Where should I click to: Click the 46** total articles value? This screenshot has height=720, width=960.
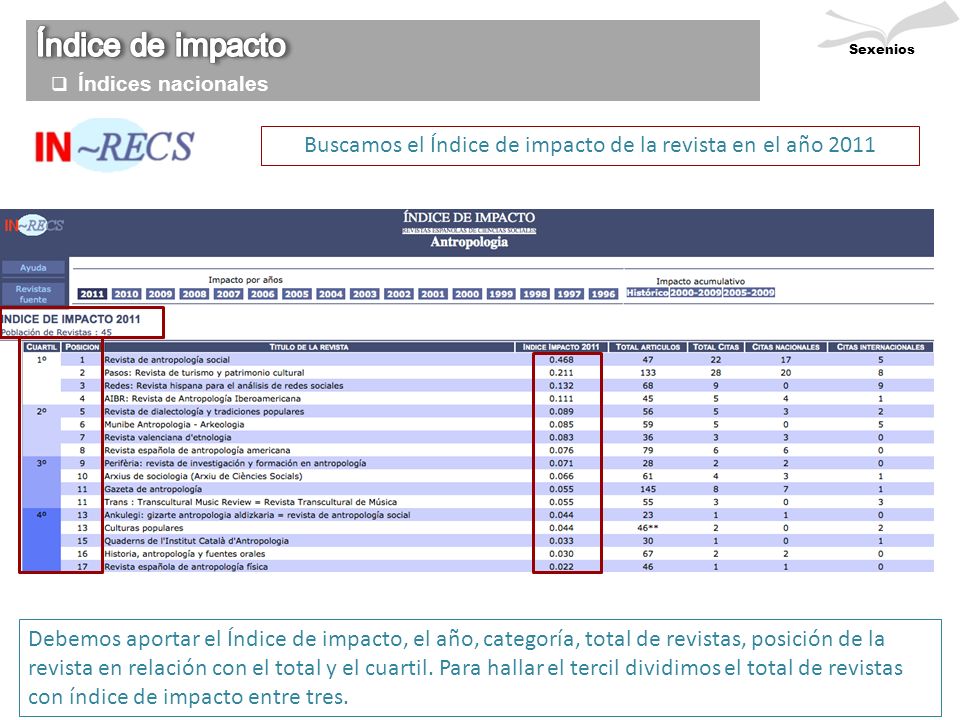click(x=648, y=528)
